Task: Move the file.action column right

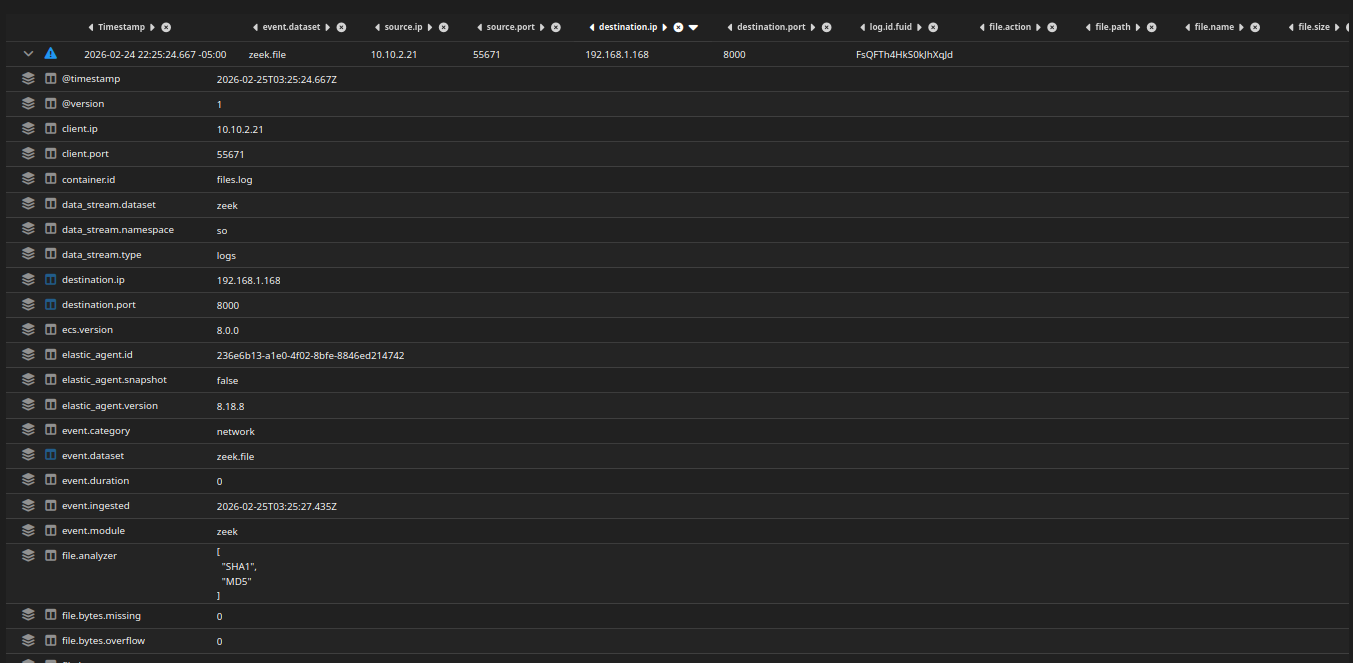Action: click(x=1038, y=27)
